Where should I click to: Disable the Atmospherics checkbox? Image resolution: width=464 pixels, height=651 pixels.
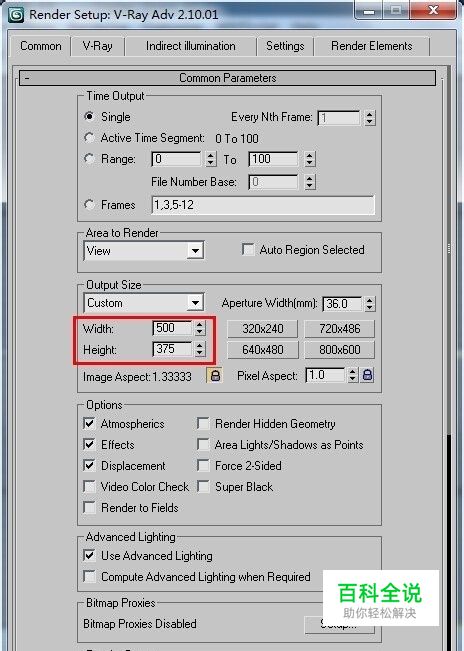click(x=89, y=423)
